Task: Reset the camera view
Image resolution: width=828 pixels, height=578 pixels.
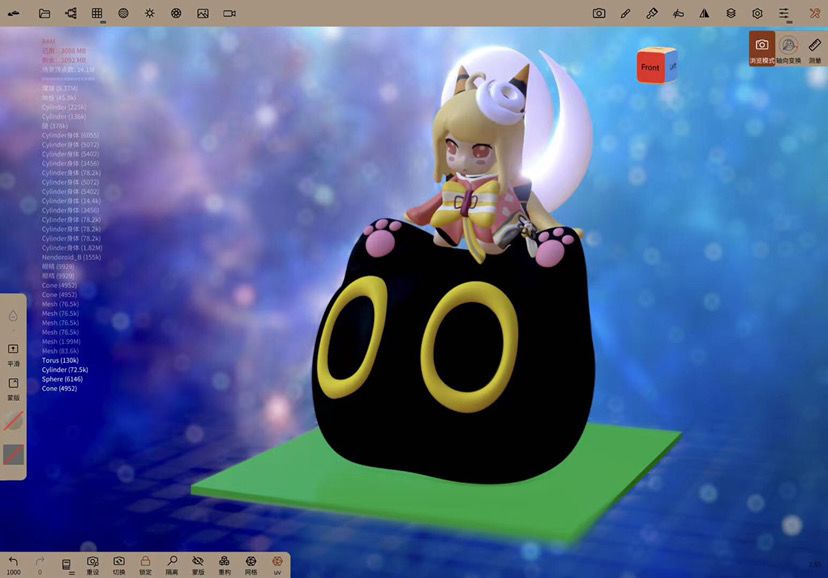Action: click(x=92, y=565)
